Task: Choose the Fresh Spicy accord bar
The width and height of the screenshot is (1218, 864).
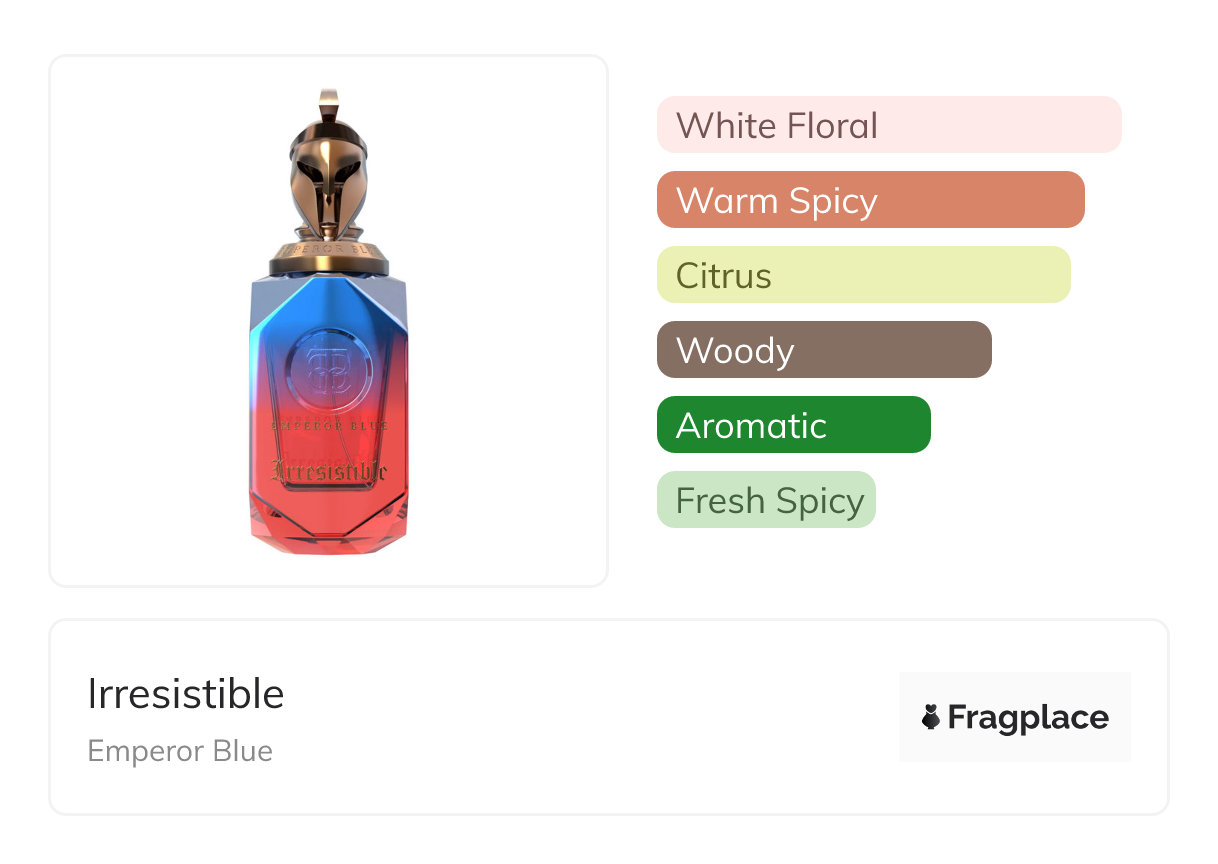Action: [x=766, y=500]
